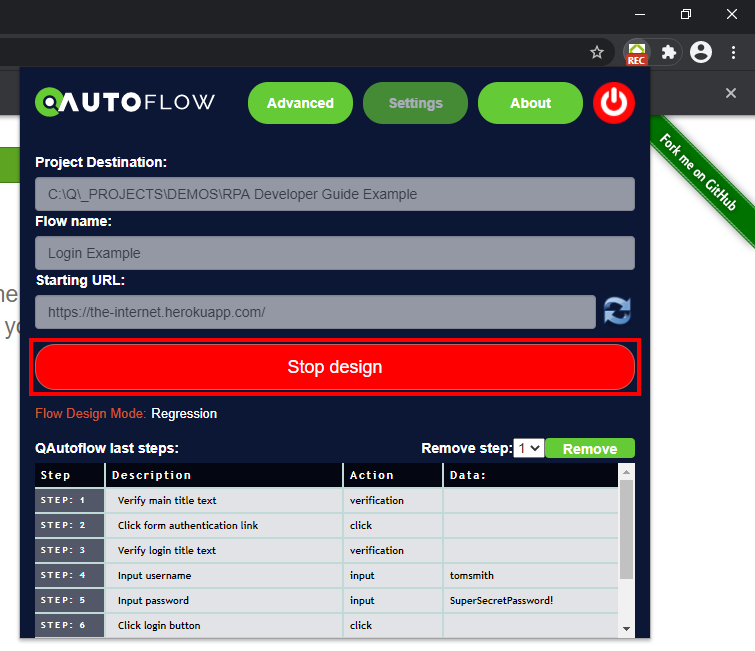
Task: Click the scrollbar down arrow in steps table
Action: pos(626,628)
